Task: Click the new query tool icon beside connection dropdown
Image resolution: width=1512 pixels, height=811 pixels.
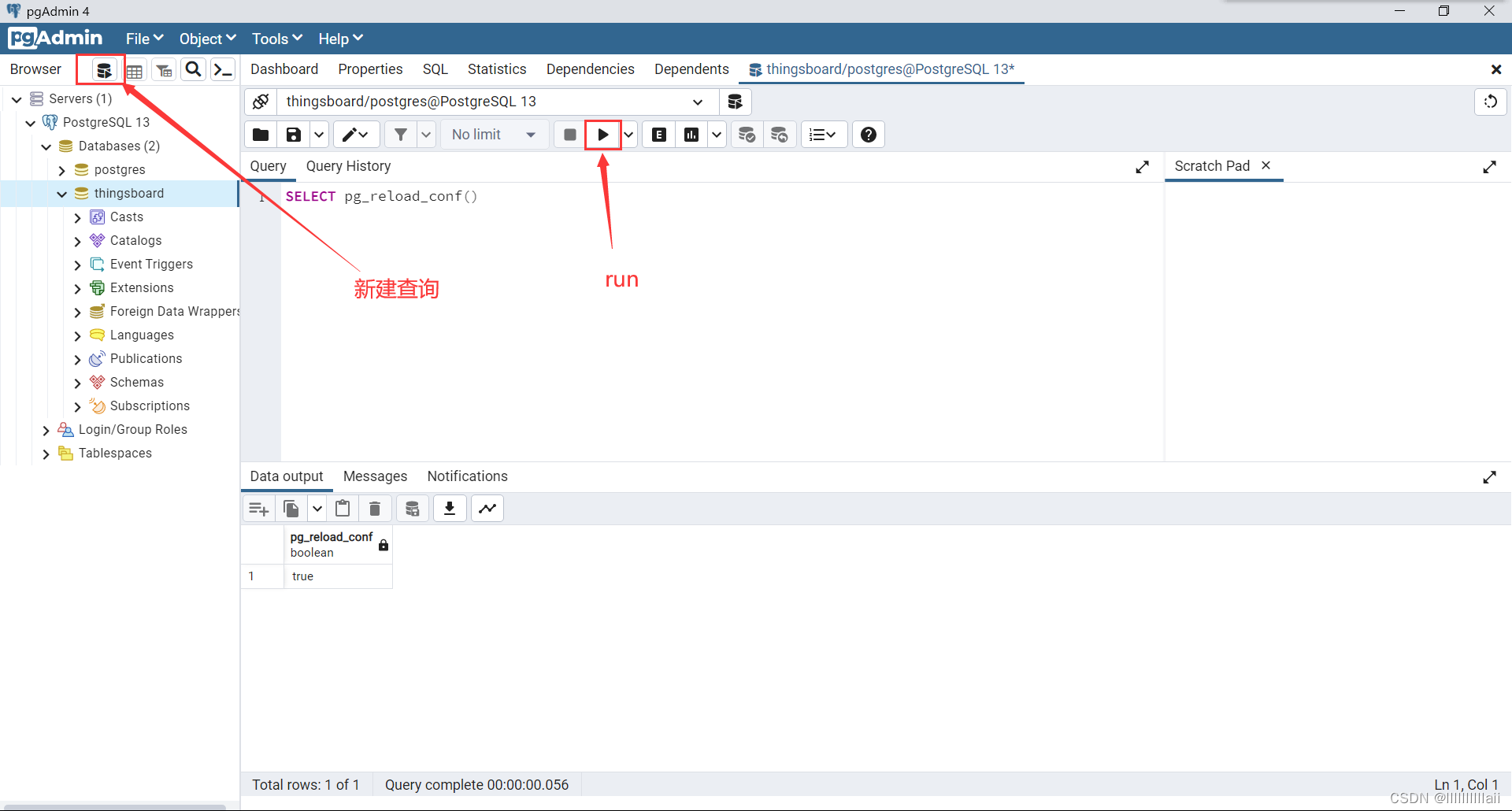Action: 735,102
